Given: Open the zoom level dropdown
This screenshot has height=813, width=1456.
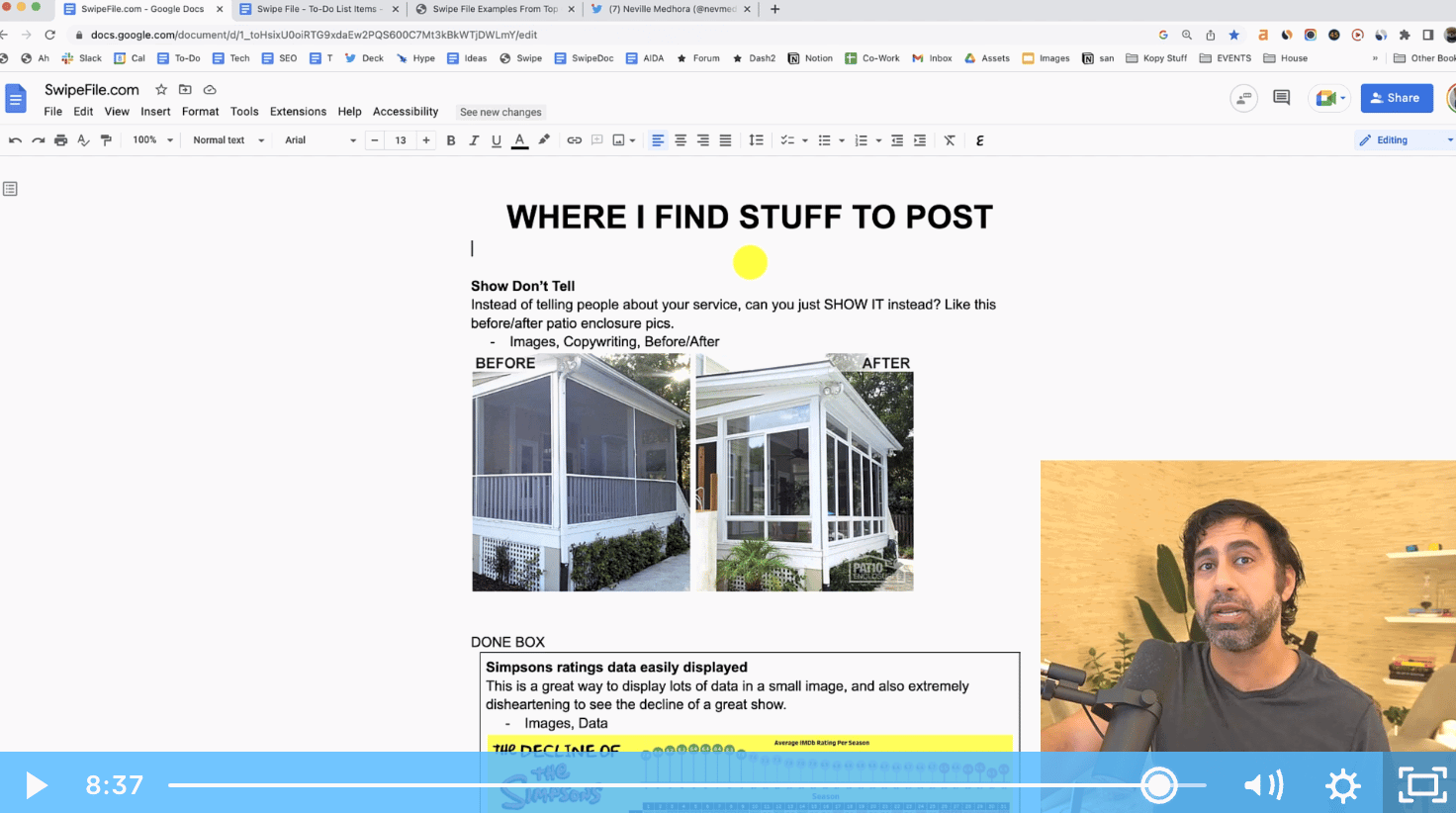Looking at the screenshot, I should pyautogui.click(x=152, y=140).
